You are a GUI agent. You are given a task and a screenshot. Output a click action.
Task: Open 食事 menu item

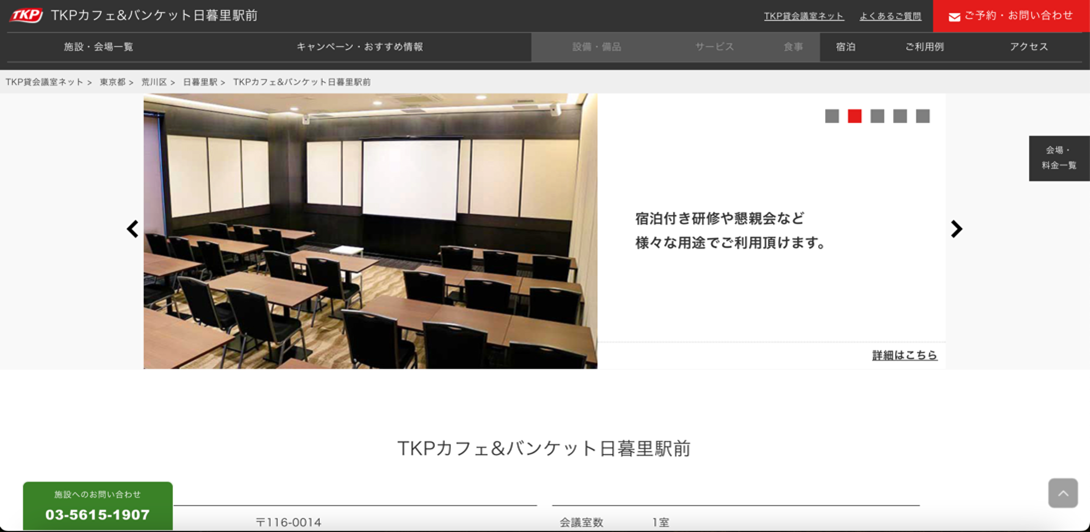pos(793,47)
